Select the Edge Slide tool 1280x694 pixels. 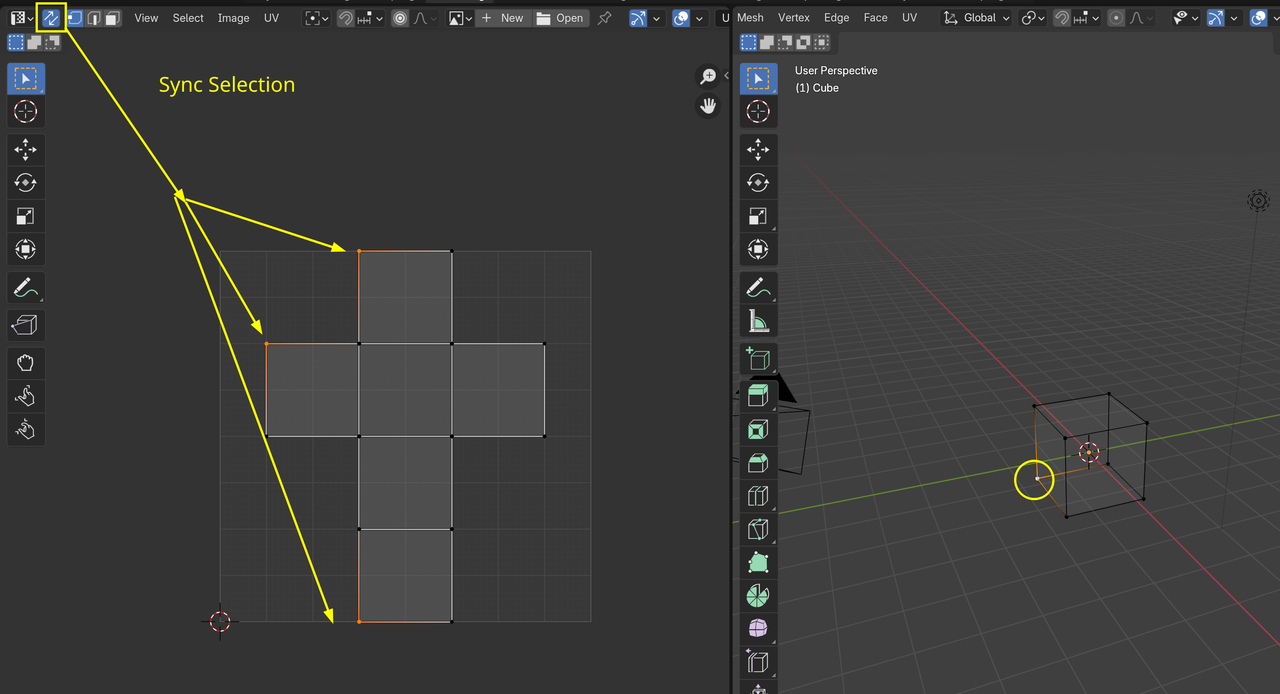[x=758, y=662]
